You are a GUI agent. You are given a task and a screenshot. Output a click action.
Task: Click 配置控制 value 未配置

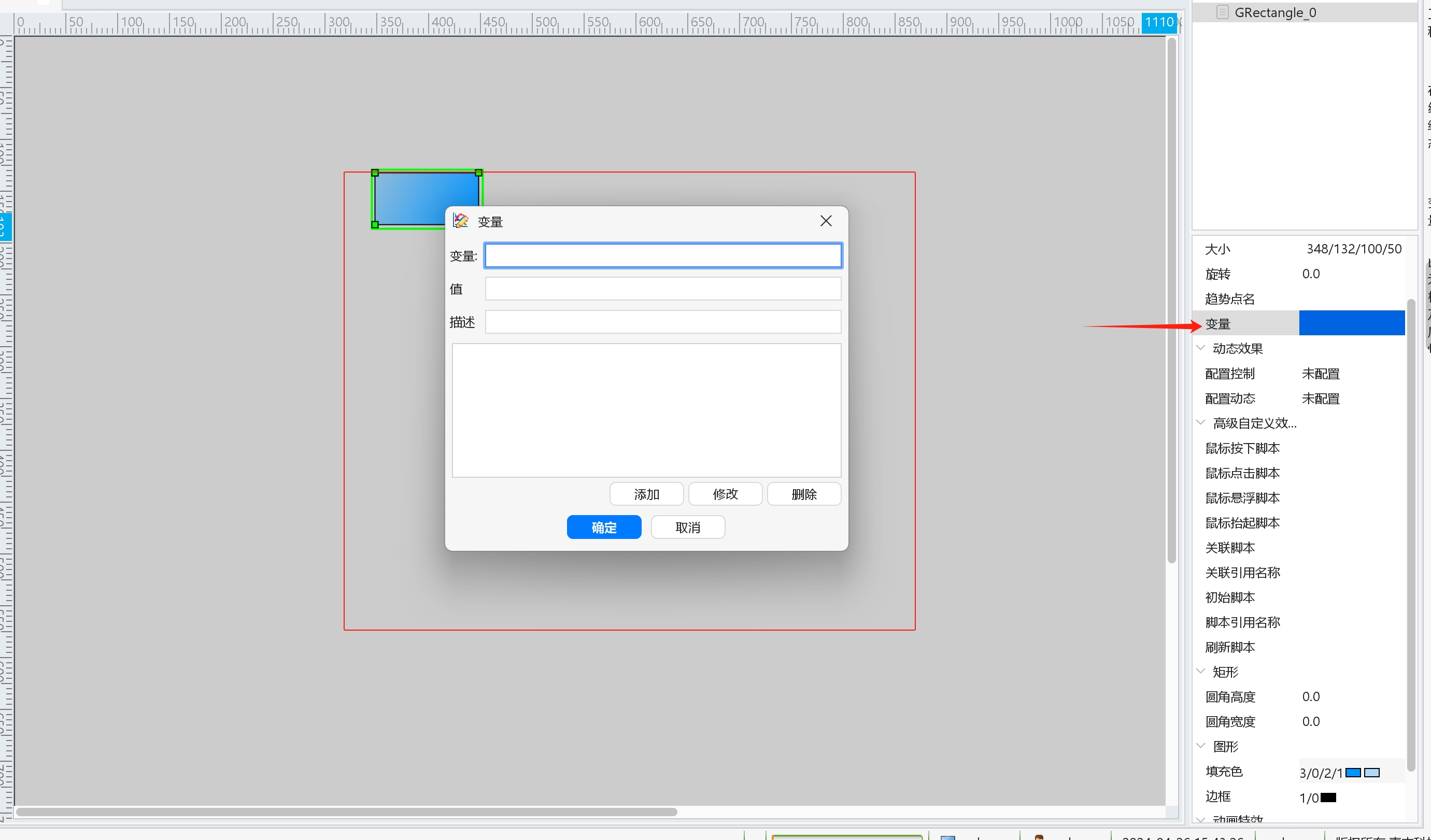click(1320, 374)
